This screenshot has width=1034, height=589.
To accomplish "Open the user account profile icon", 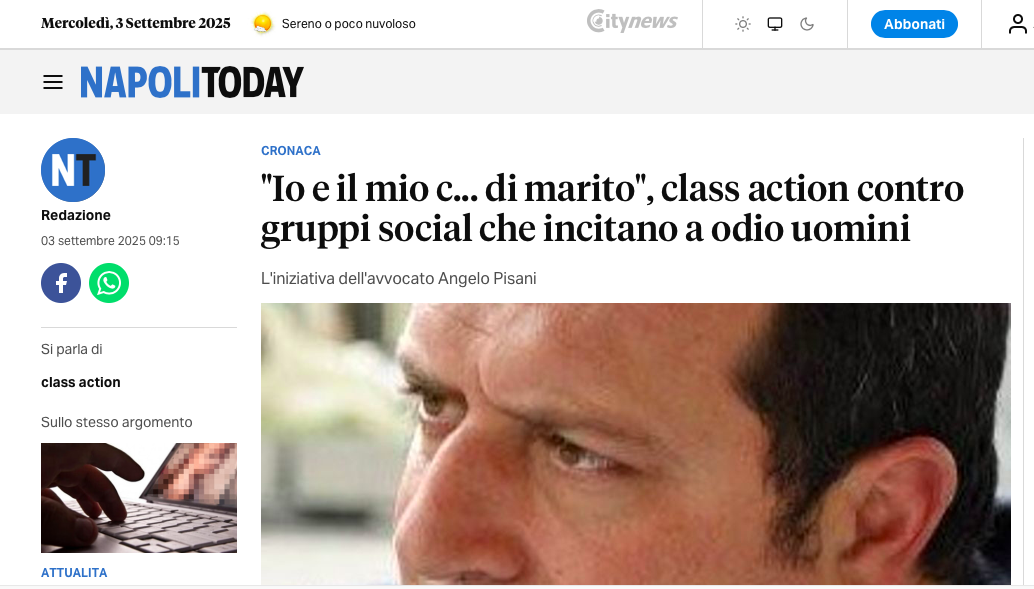I will click(x=1018, y=24).
